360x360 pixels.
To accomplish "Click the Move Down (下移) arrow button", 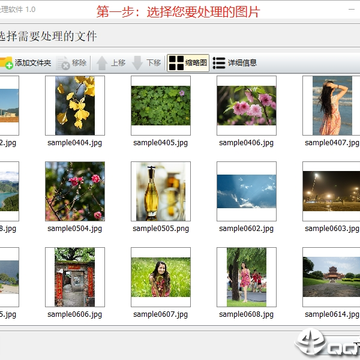I will (x=146, y=63).
